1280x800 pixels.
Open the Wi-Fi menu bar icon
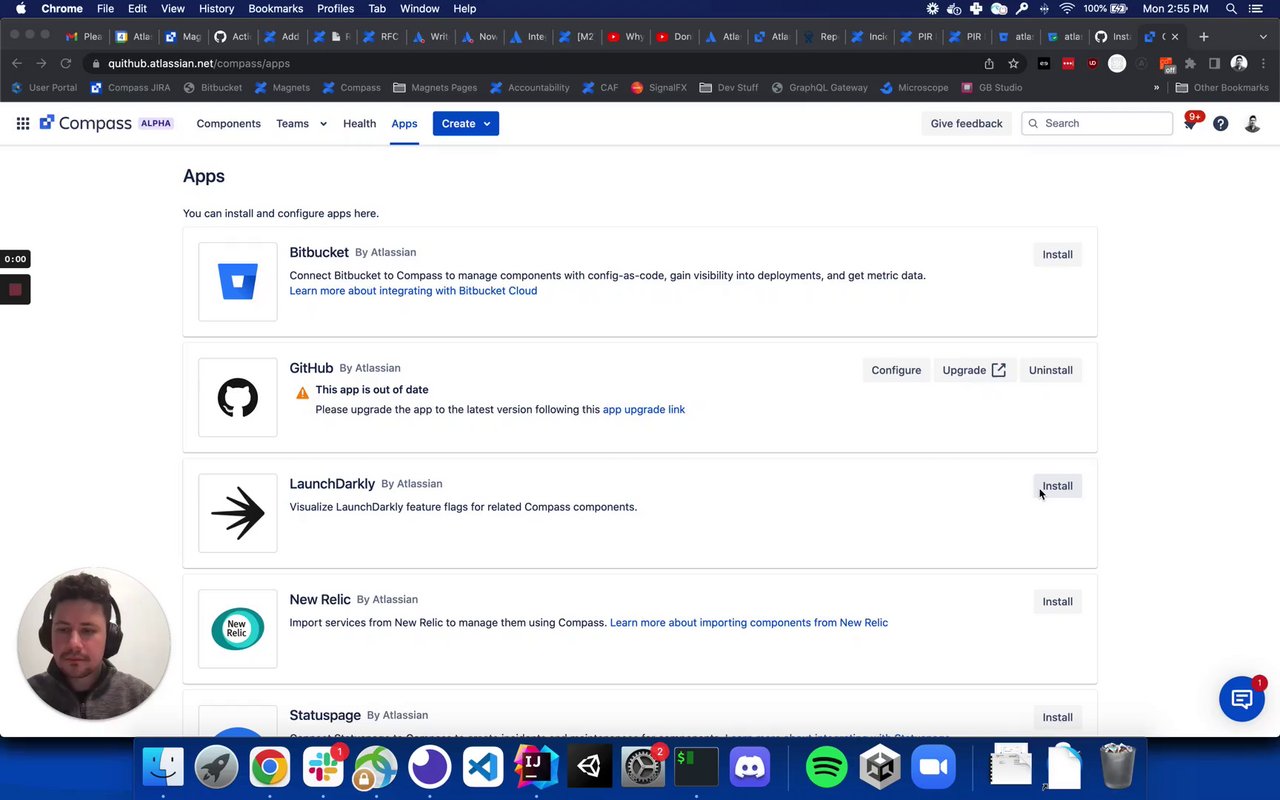click(1067, 8)
